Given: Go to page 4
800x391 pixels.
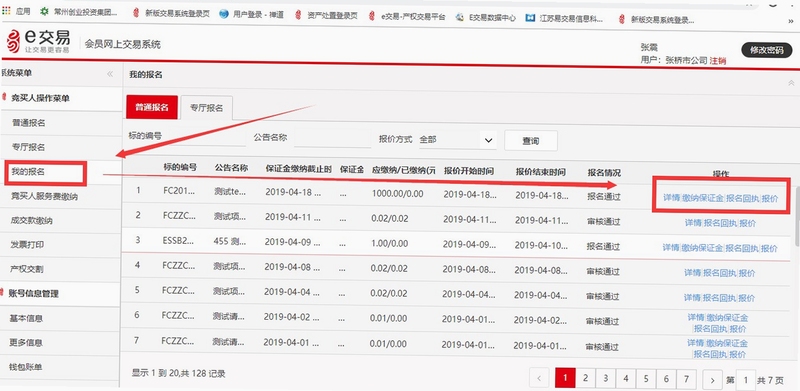Looking at the screenshot, I should point(626,379).
